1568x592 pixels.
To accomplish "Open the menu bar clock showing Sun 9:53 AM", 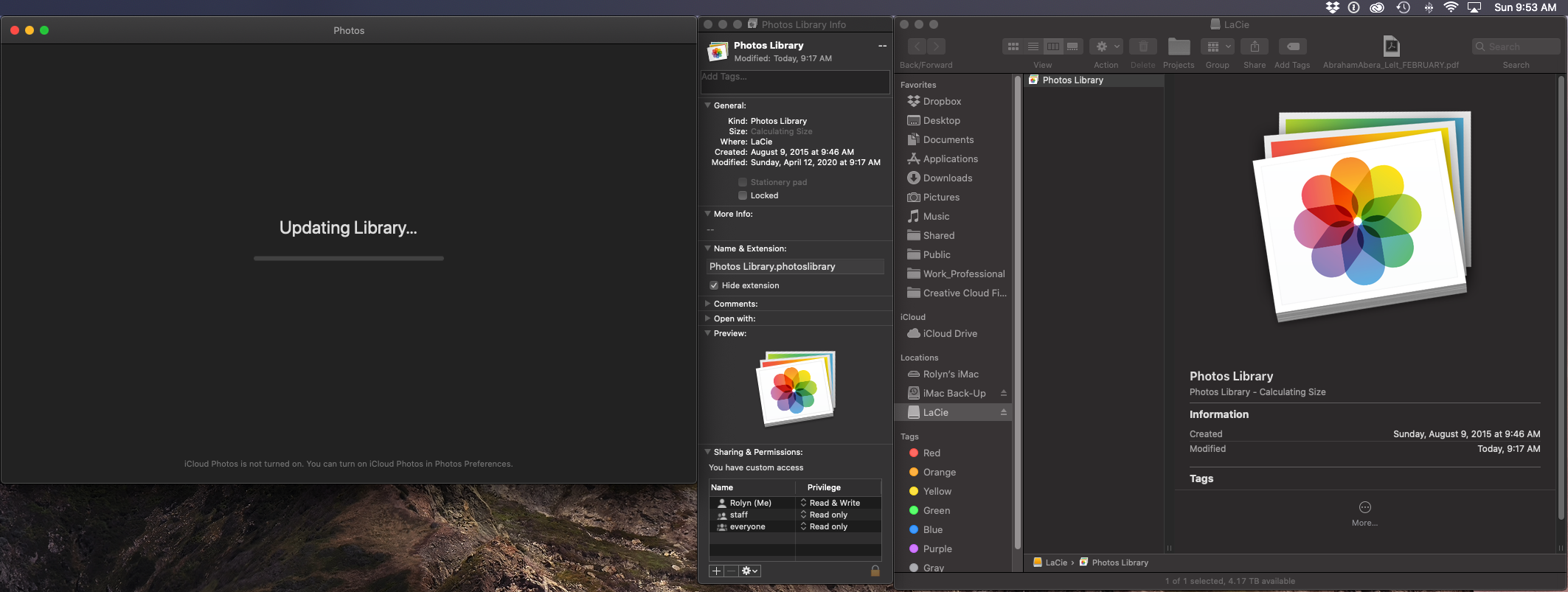I will 1525,7.
